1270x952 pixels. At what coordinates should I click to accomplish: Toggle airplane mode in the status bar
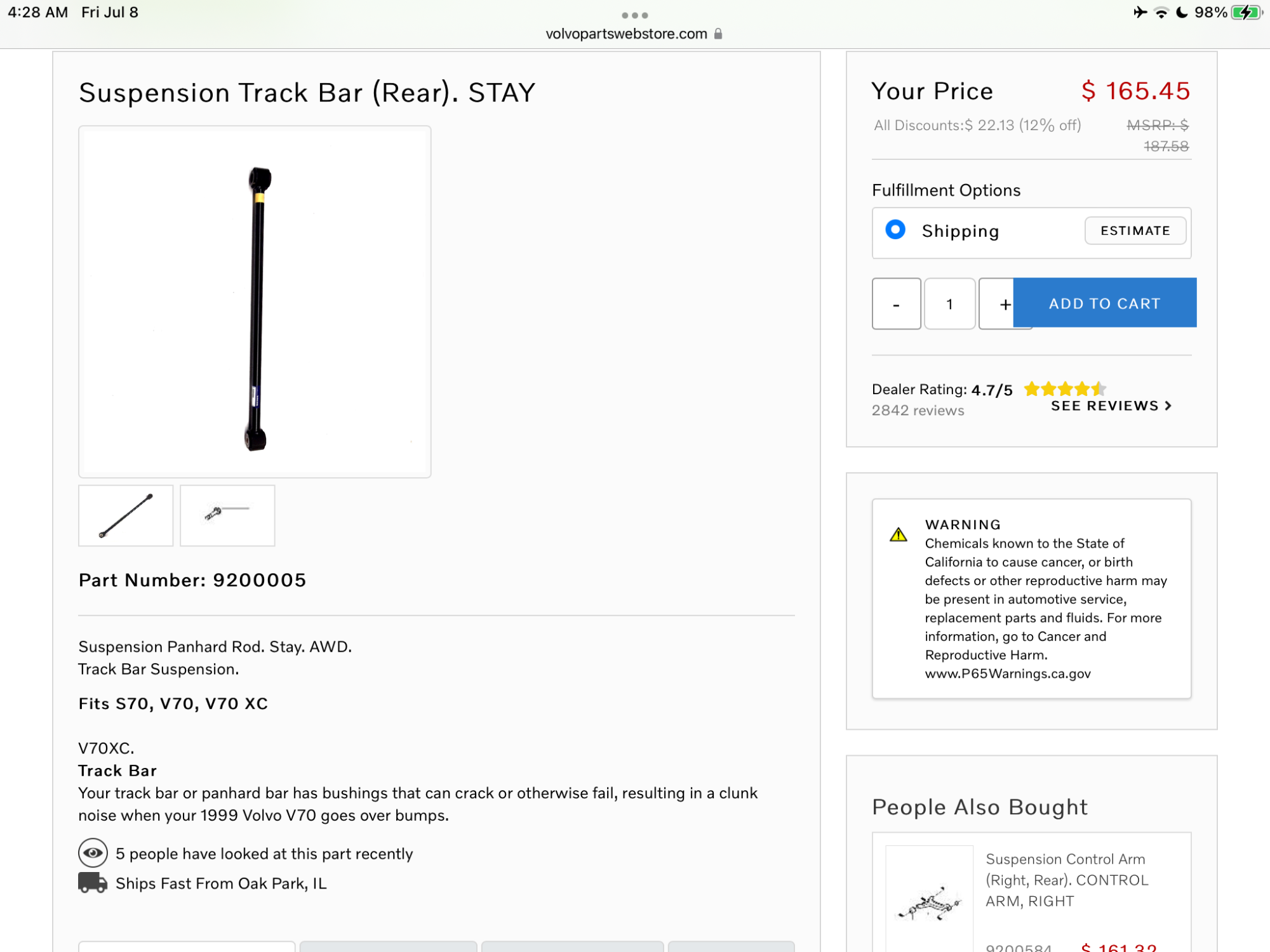point(1140,11)
